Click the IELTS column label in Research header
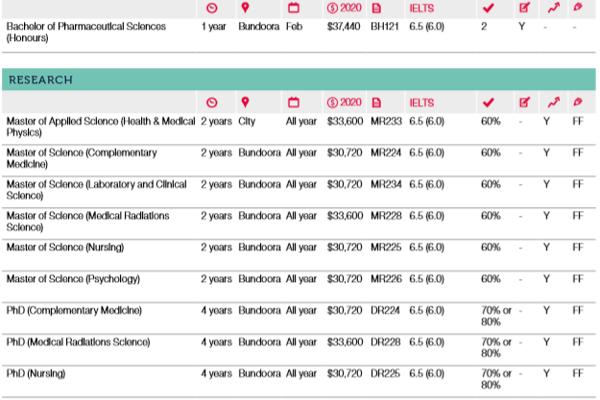Viewport: 600px width, 400px height. [x=421, y=102]
